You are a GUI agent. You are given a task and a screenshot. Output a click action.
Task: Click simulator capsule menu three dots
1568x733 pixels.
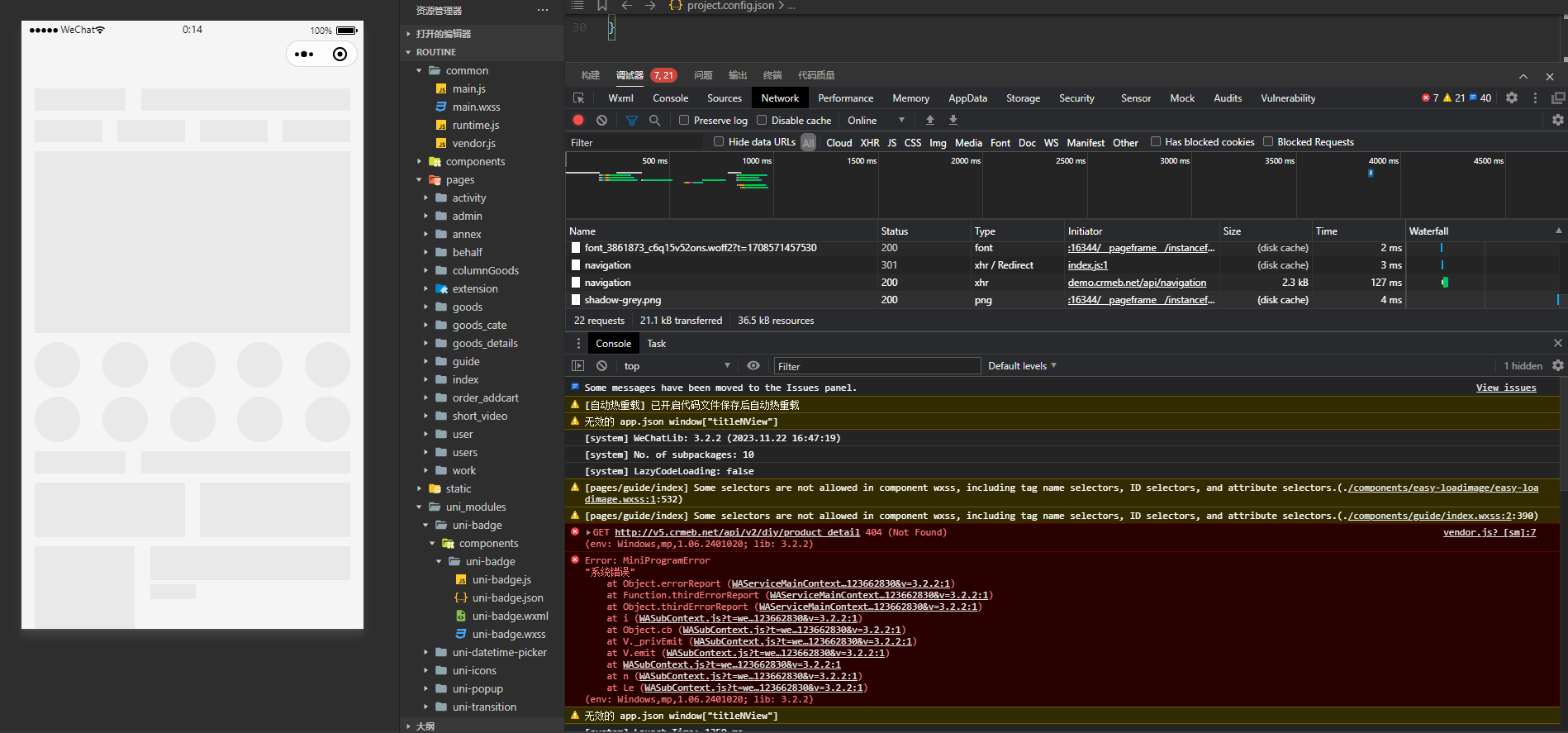pyautogui.click(x=304, y=54)
